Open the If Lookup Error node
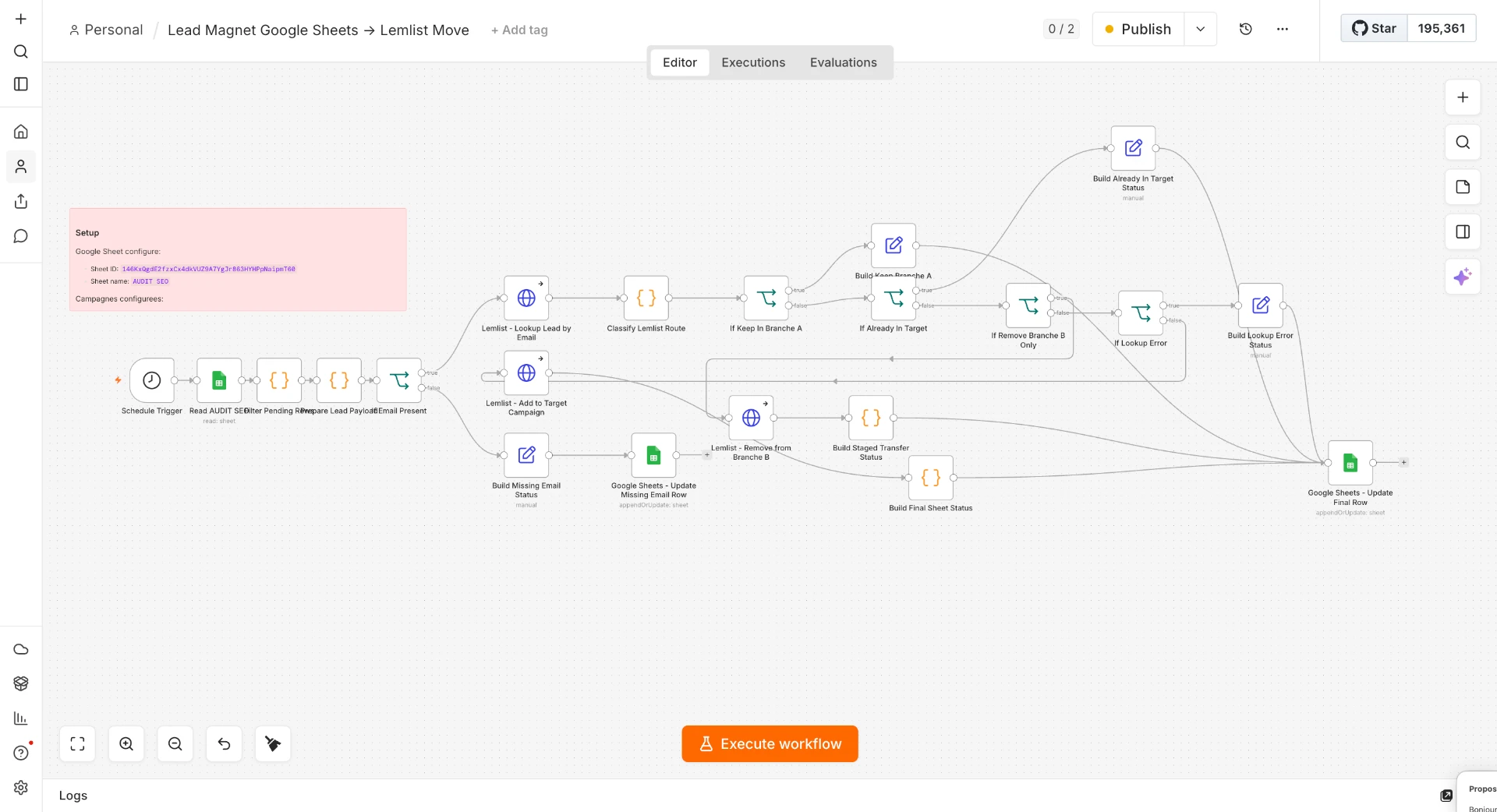The width and height of the screenshot is (1497, 812). pos(1141,312)
